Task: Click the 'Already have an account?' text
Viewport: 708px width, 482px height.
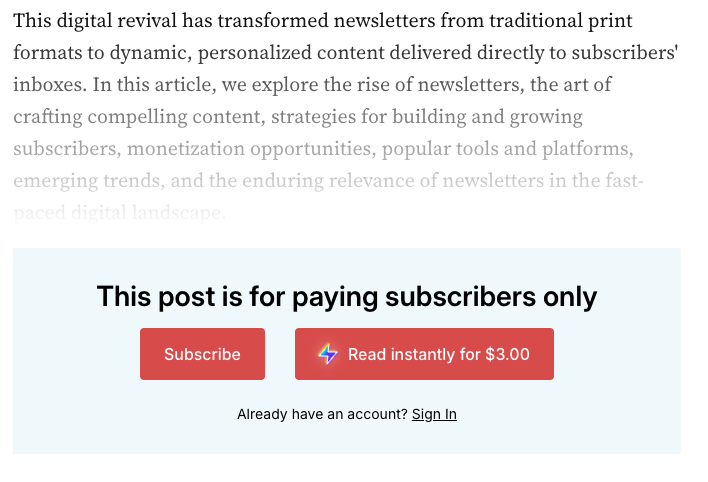Action: point(322,414)
